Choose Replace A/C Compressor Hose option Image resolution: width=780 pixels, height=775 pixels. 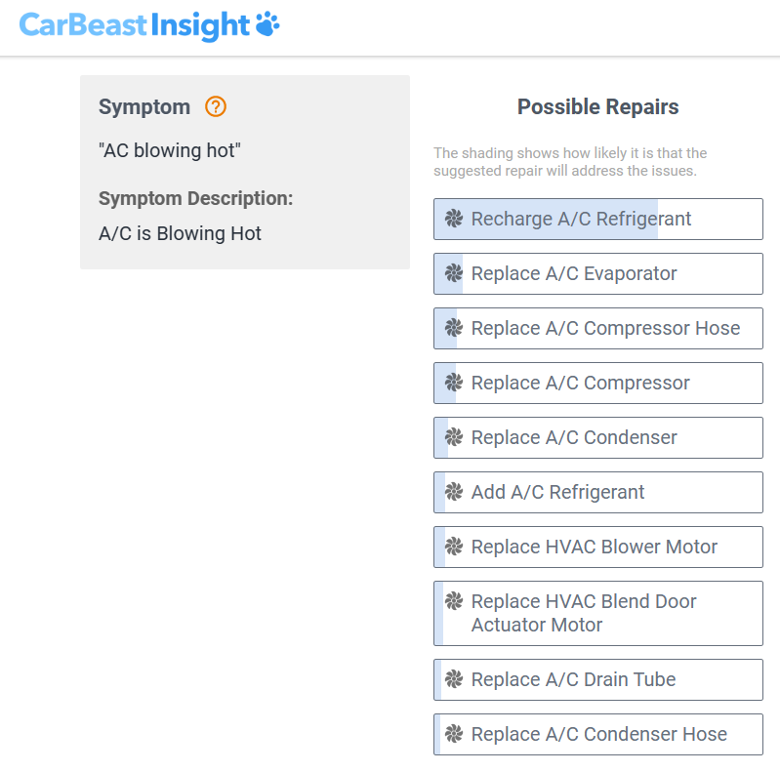point(598,328)
